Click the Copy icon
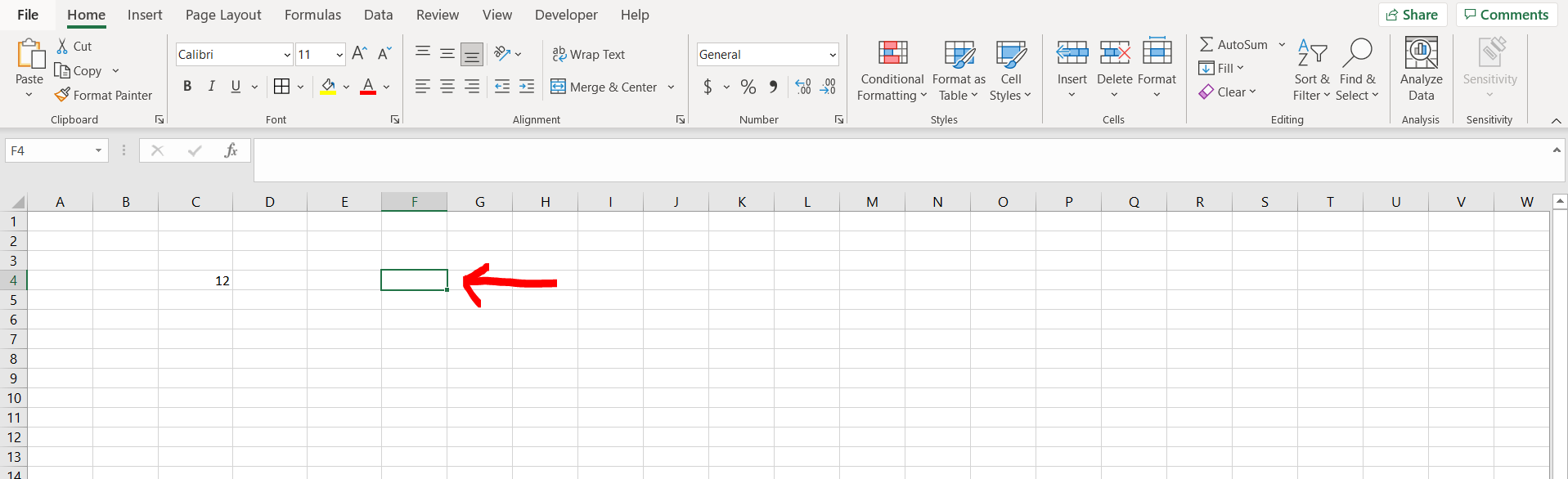Viewport: 1568px width, 479px height. click(62, 70)
